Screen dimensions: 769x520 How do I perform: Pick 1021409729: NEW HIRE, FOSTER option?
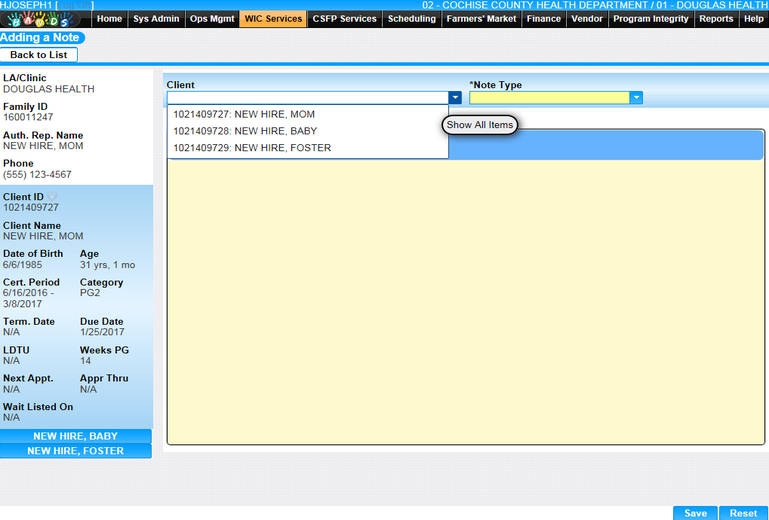click(x=252, y=148)
